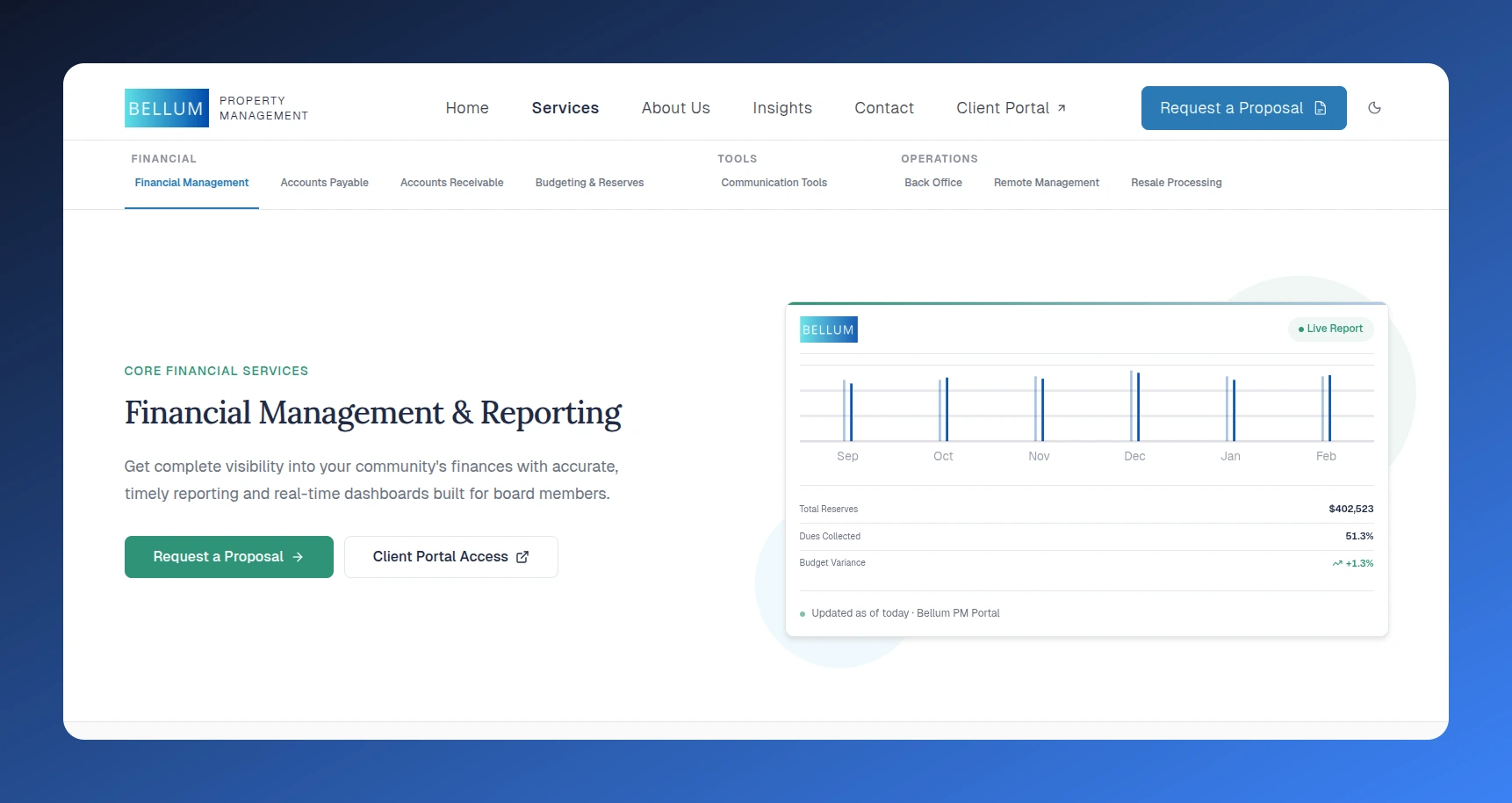Click green Request a Proposal hero button
This screenshot has height=803, width=1512.
[x=229, y=557]
